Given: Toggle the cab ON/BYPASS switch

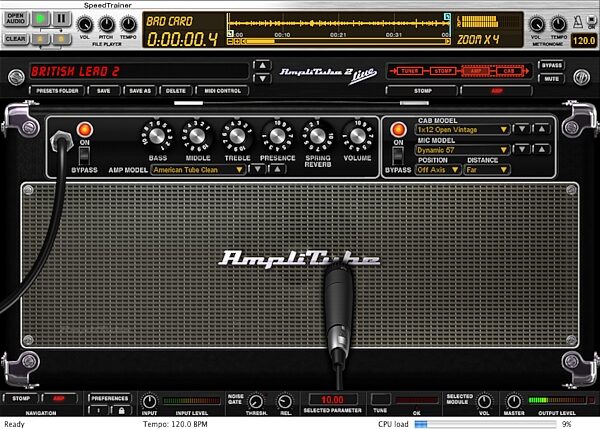Looking at the screenshot, I should [398, 156].
